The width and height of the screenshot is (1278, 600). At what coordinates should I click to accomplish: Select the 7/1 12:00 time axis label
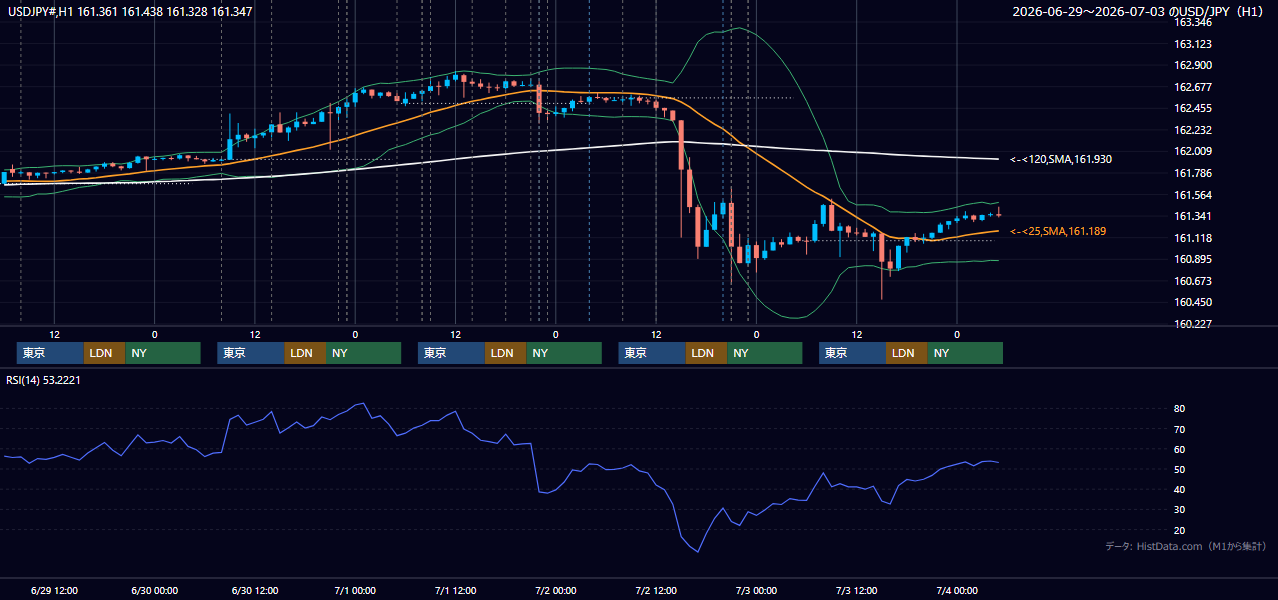click(455, 590)
